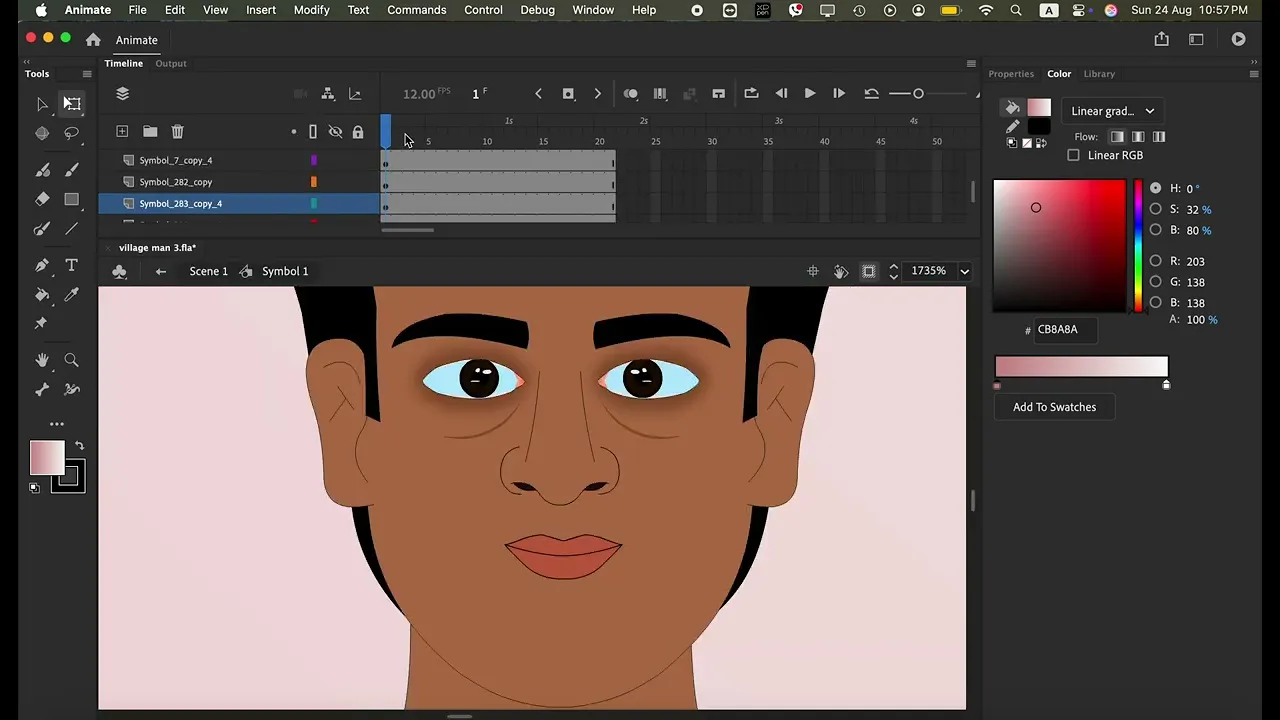Open the Timeline panel options menu
Image resolution: width=1280 pixels, height=720 pixels.
click(x=970, y=64)
